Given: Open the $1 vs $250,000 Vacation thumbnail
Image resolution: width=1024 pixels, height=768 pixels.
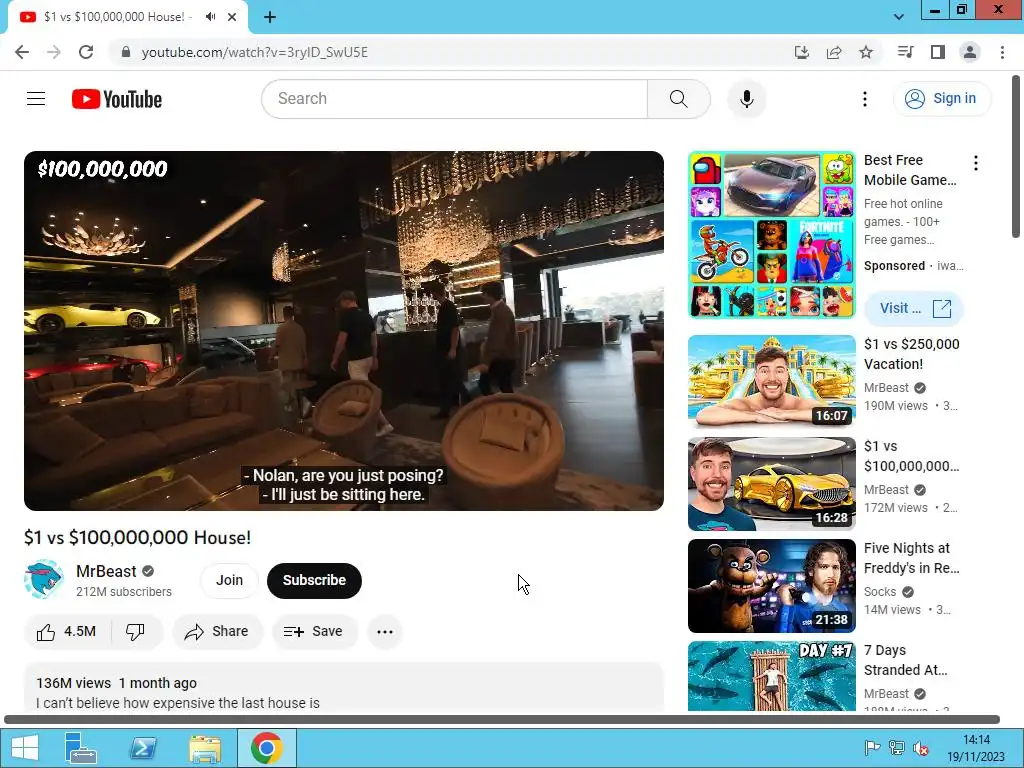Looking at the screenshot, I should pos(771,381).
